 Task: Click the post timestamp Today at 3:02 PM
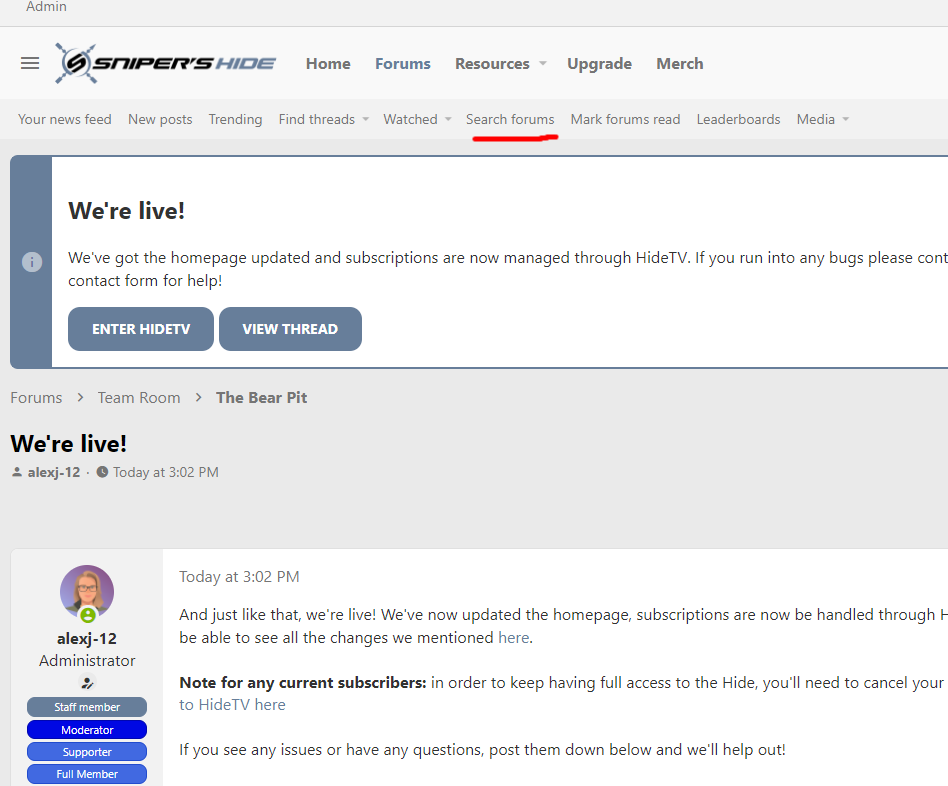coord(239,576)
